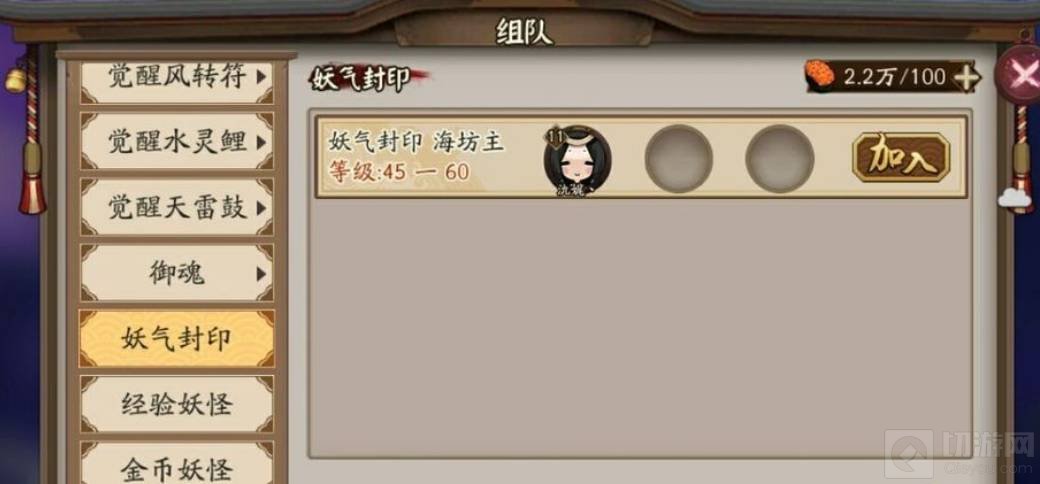Viewport: 1040px width, 484px height.
Task: Expand the 觉醒天雷鼓 category arrow
Action: click(262, 208)
